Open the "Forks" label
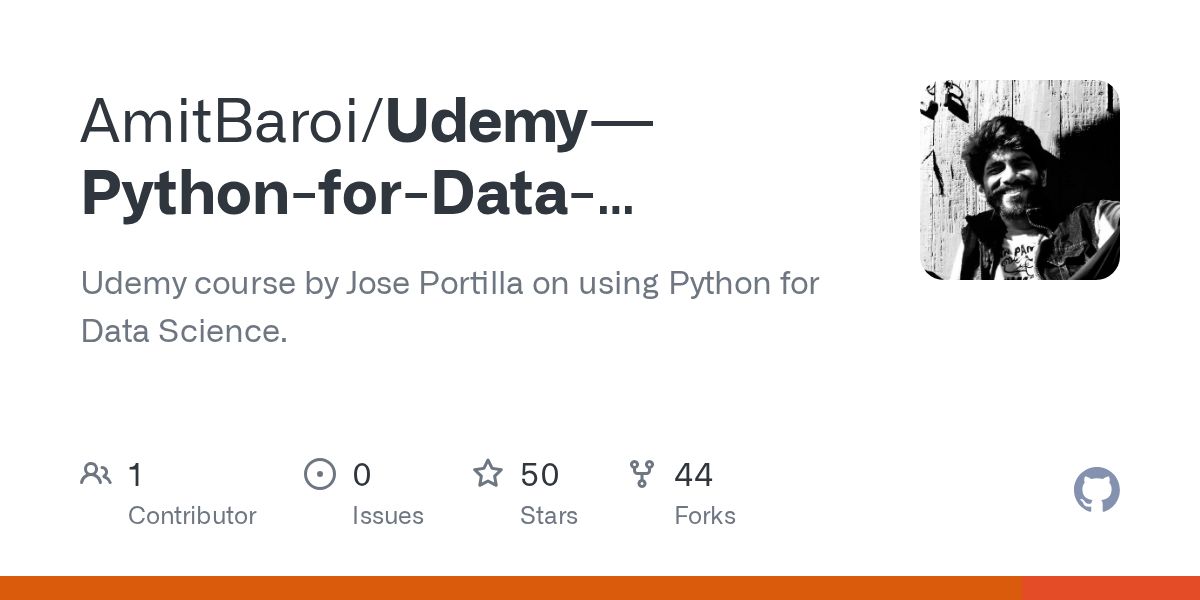Screen dimensions: 1200x600 (705, 516)
